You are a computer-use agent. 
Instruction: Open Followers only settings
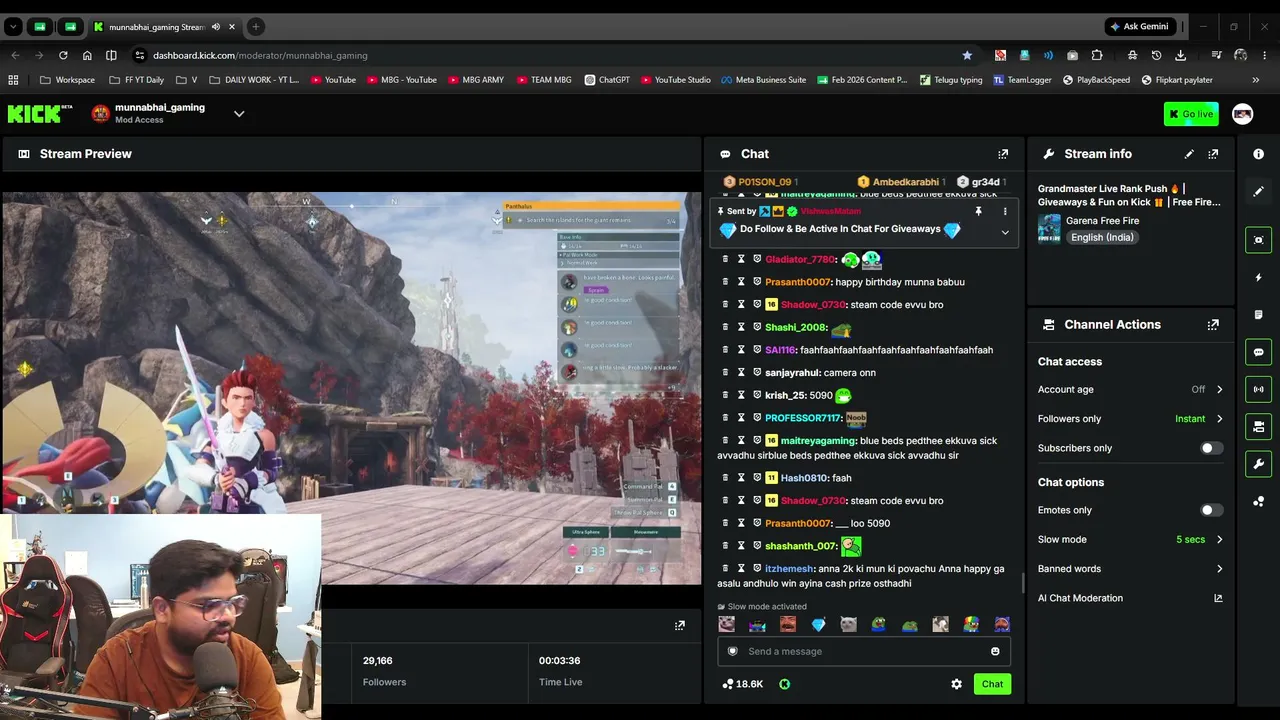tap(1130, 419)
